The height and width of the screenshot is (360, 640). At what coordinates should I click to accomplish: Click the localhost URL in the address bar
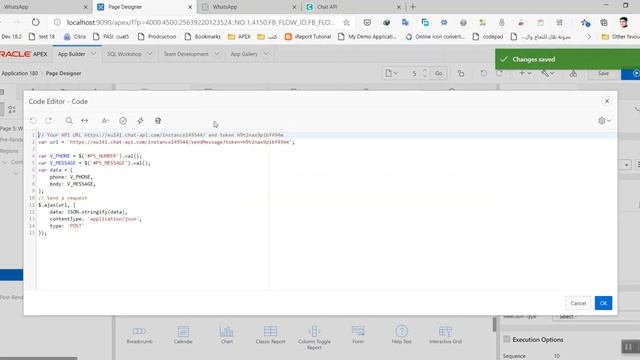tap(200, 22)
